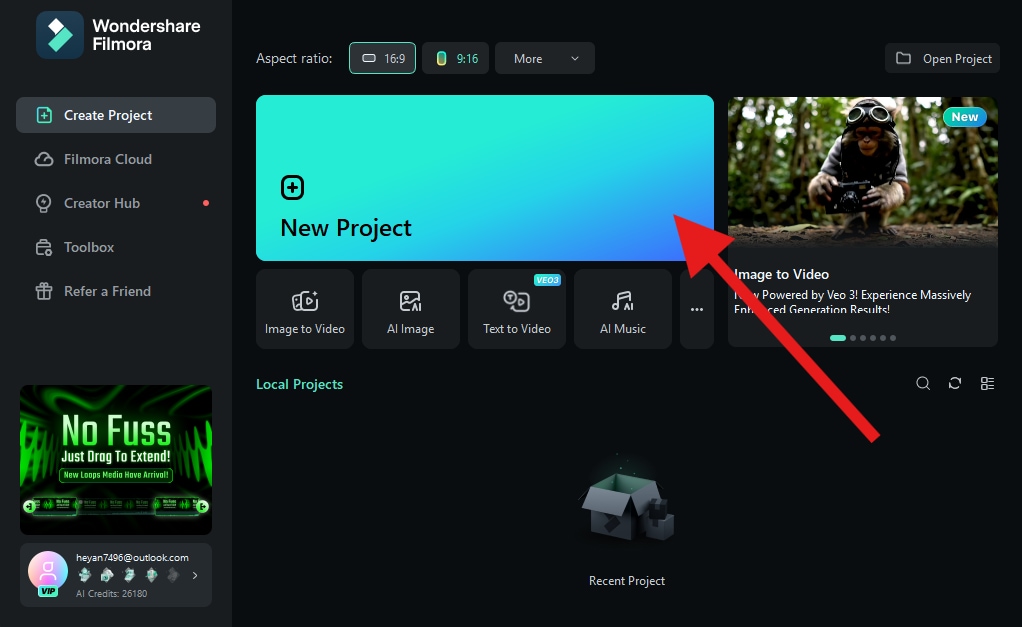Select the Image to Video tool
Viewport: 1022px width, 627px height.
[x=305, y=309]
